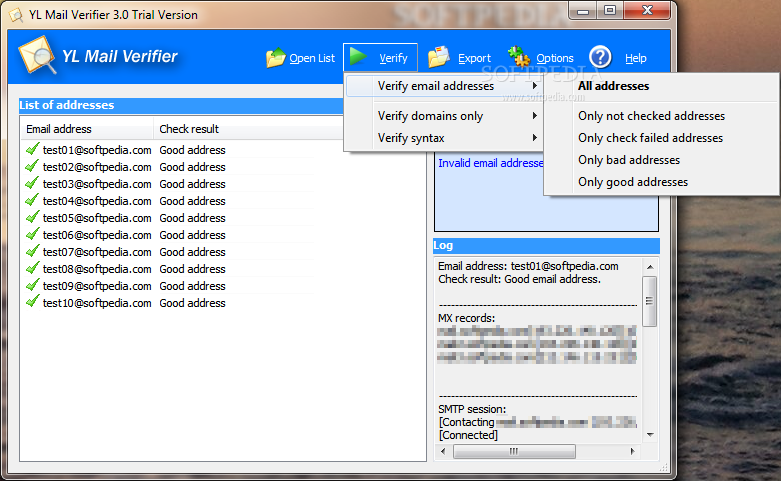This screenshot has height=481, width=781.
Task: Click the Open List label
Action: click(x=312, y=58)
